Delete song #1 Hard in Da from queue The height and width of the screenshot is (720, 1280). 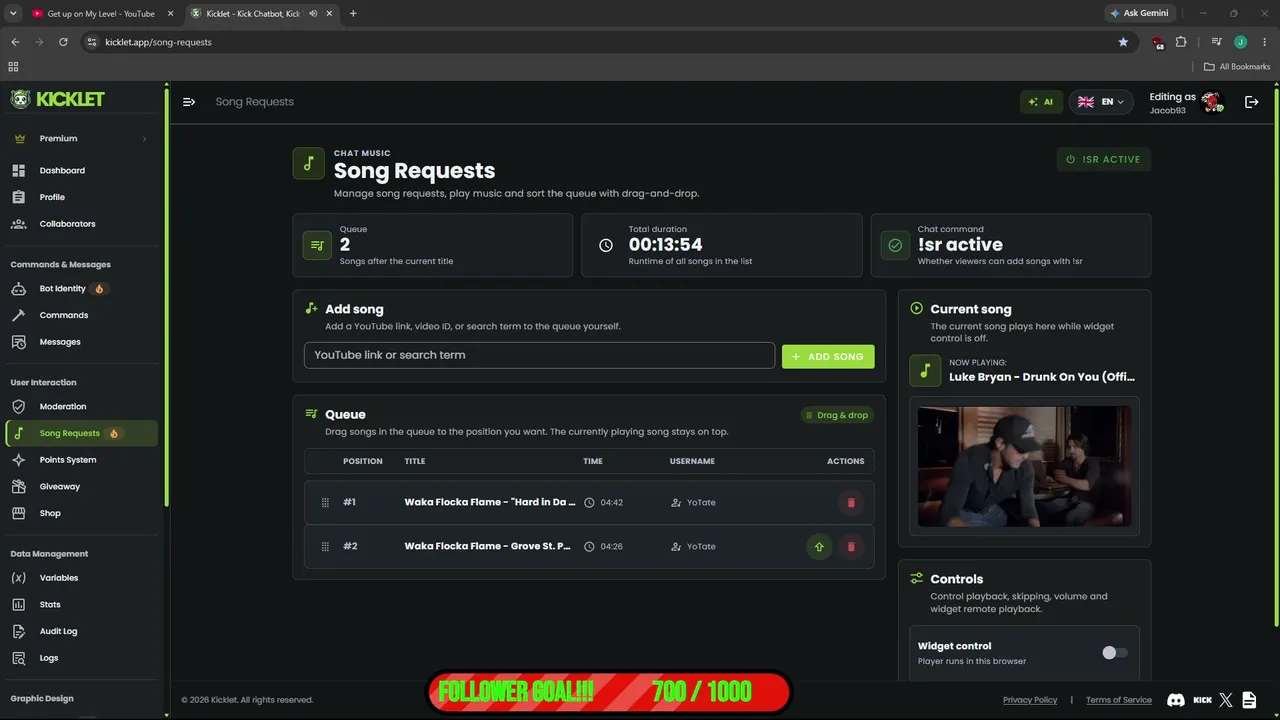851,503
